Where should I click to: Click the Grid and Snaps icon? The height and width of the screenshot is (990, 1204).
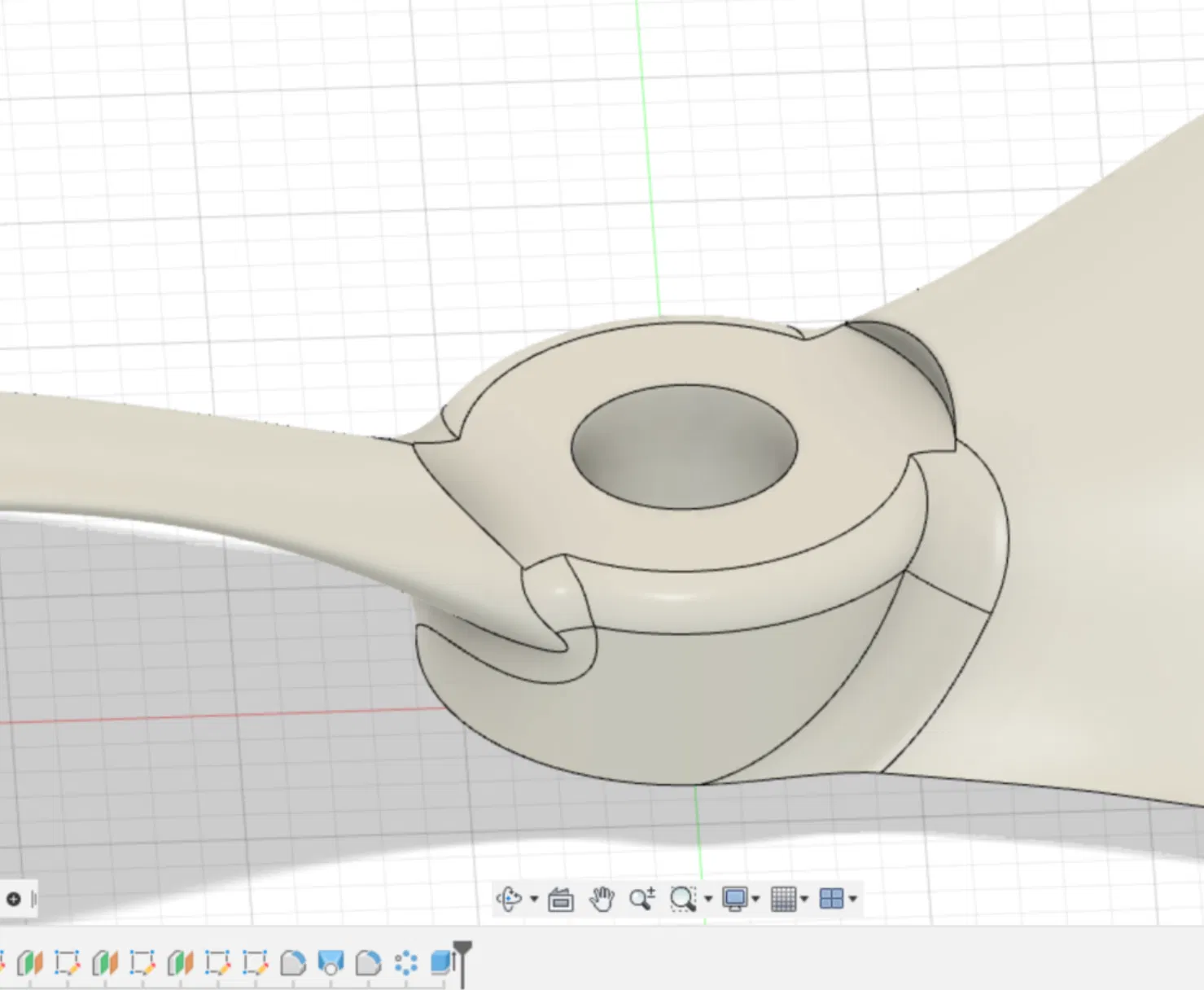tap(783, 899)
